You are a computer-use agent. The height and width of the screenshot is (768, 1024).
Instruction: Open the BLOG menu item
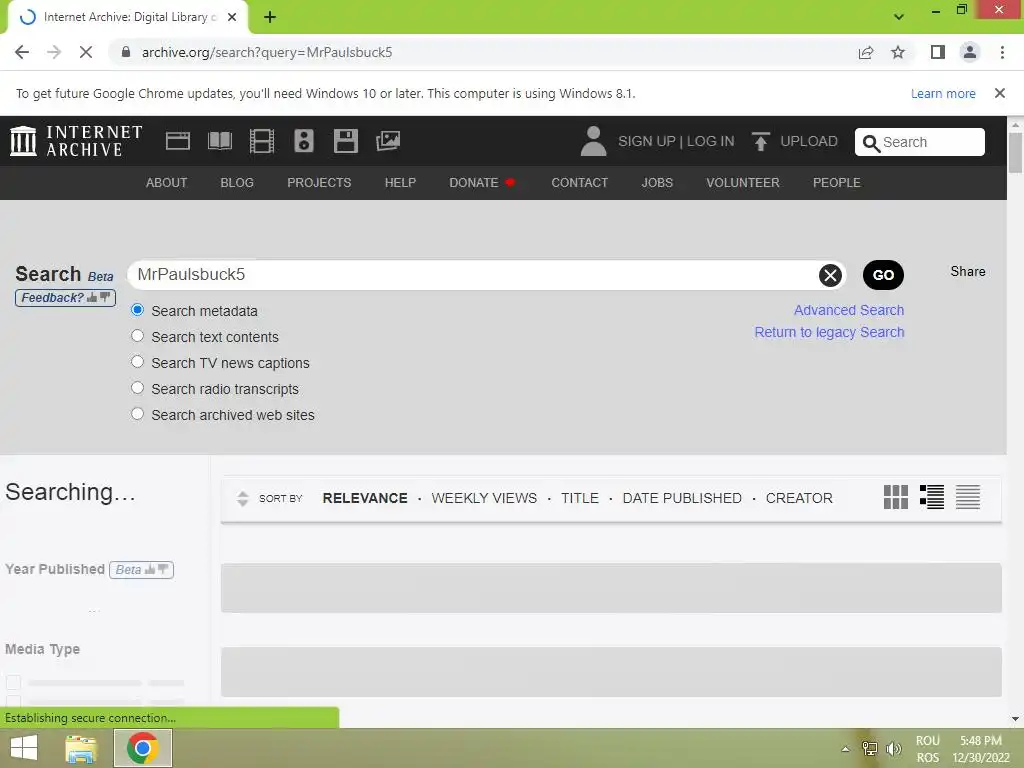point(237,183)
